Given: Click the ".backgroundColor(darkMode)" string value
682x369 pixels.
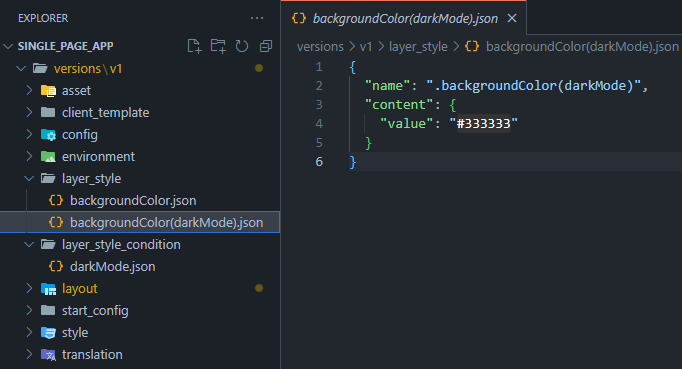Looking at the screenshot, I should (x=533, y=86).
